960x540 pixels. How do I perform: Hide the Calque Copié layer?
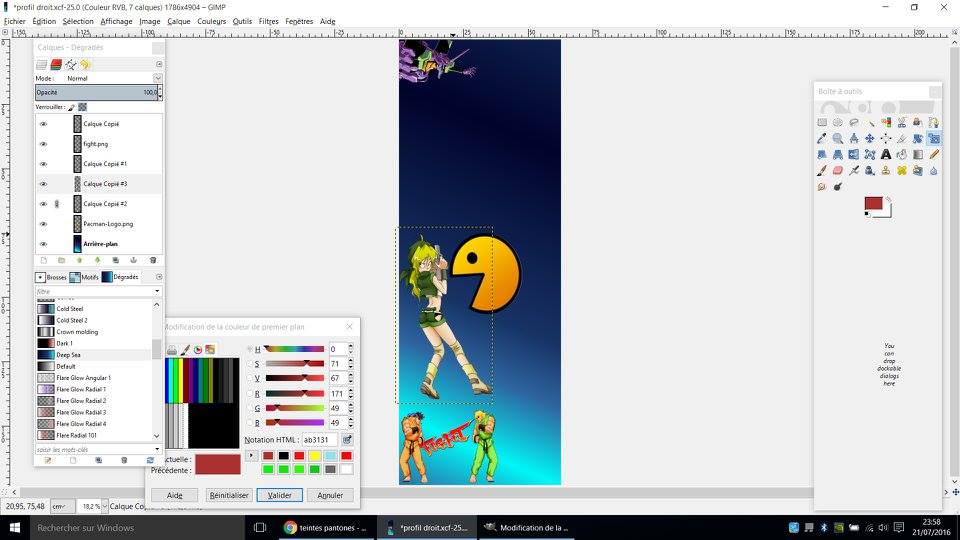pyautogui.click(x=43, y=124)
